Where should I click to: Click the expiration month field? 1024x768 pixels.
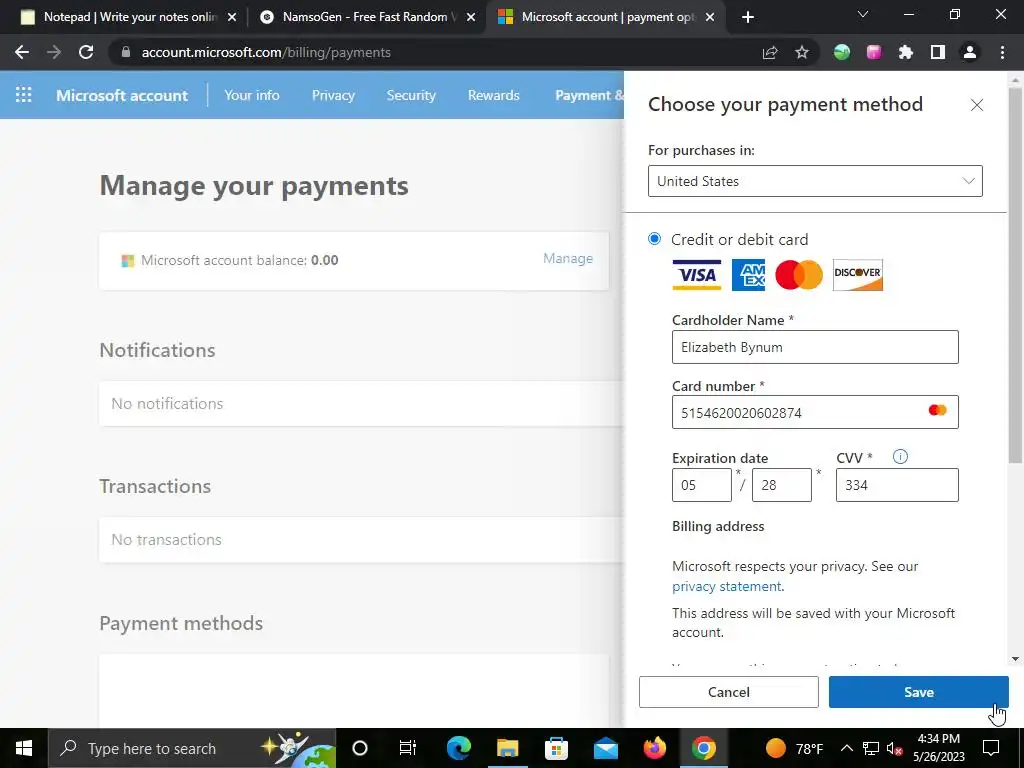point(701,485)
